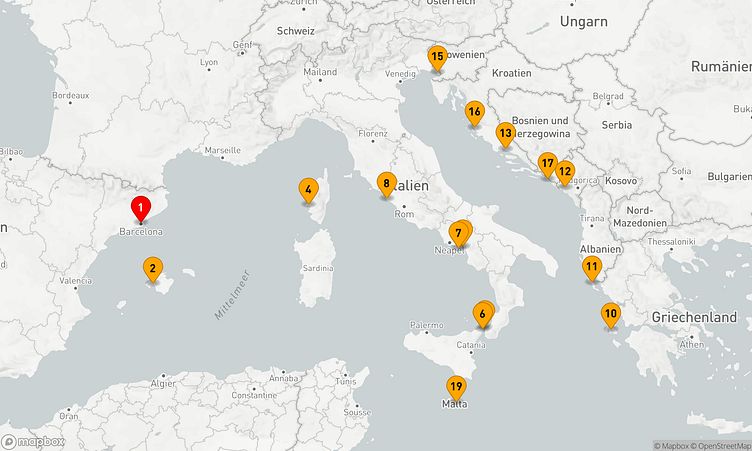752x451 pixels.
Task: Click the Marseille city label
Action: pos(222,150)
